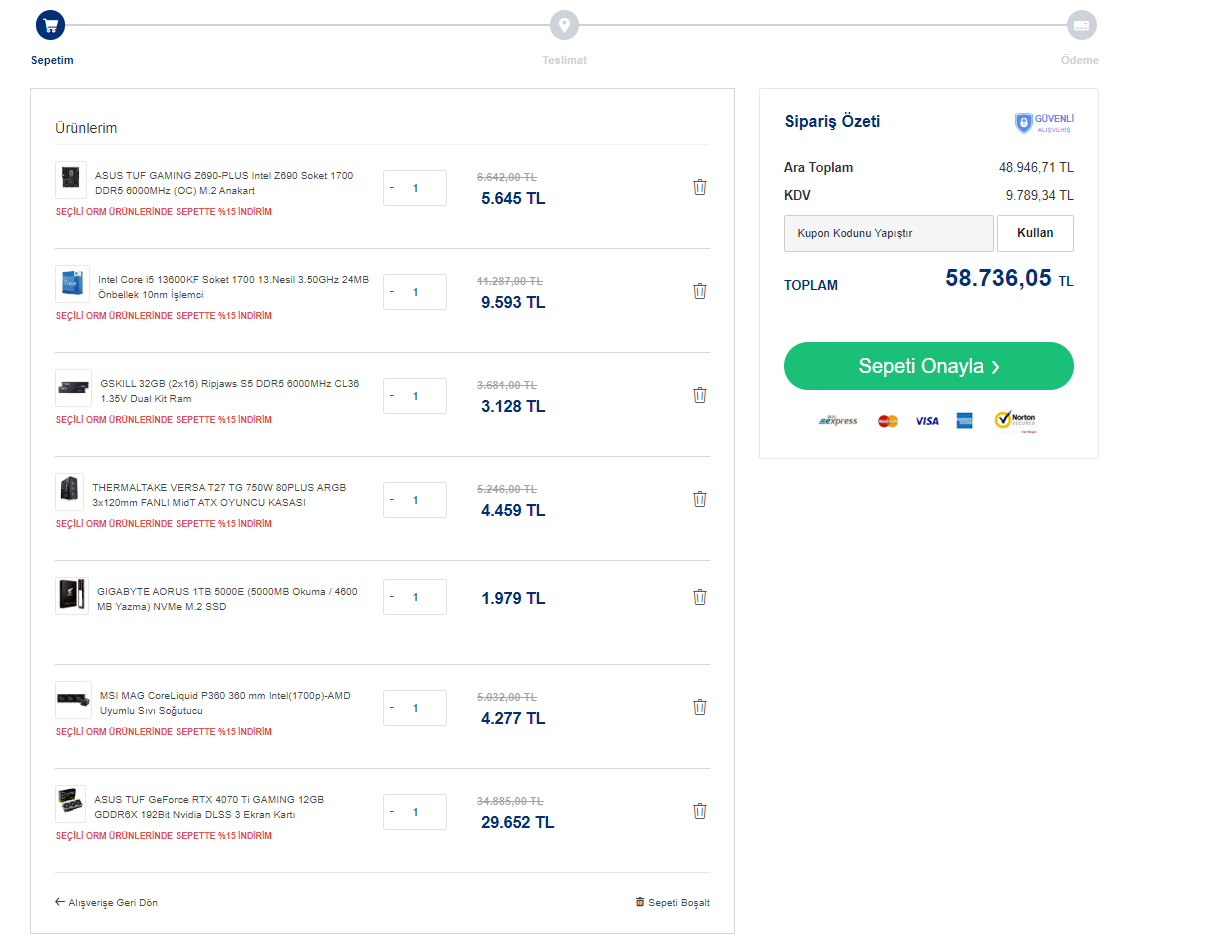Delete the ASUS RTX 4070 Ti card
1224x946 pixels.
[x=700, y=811]
